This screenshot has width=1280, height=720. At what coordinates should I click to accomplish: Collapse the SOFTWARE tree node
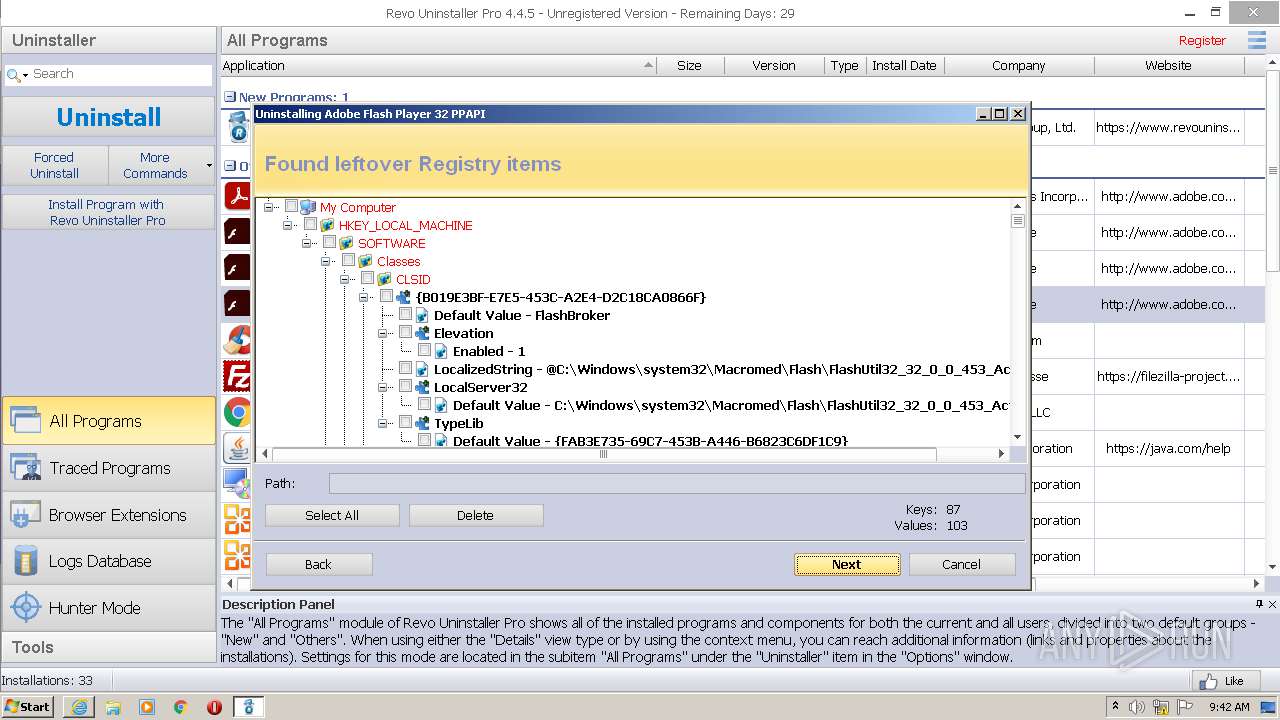(307, 243)
